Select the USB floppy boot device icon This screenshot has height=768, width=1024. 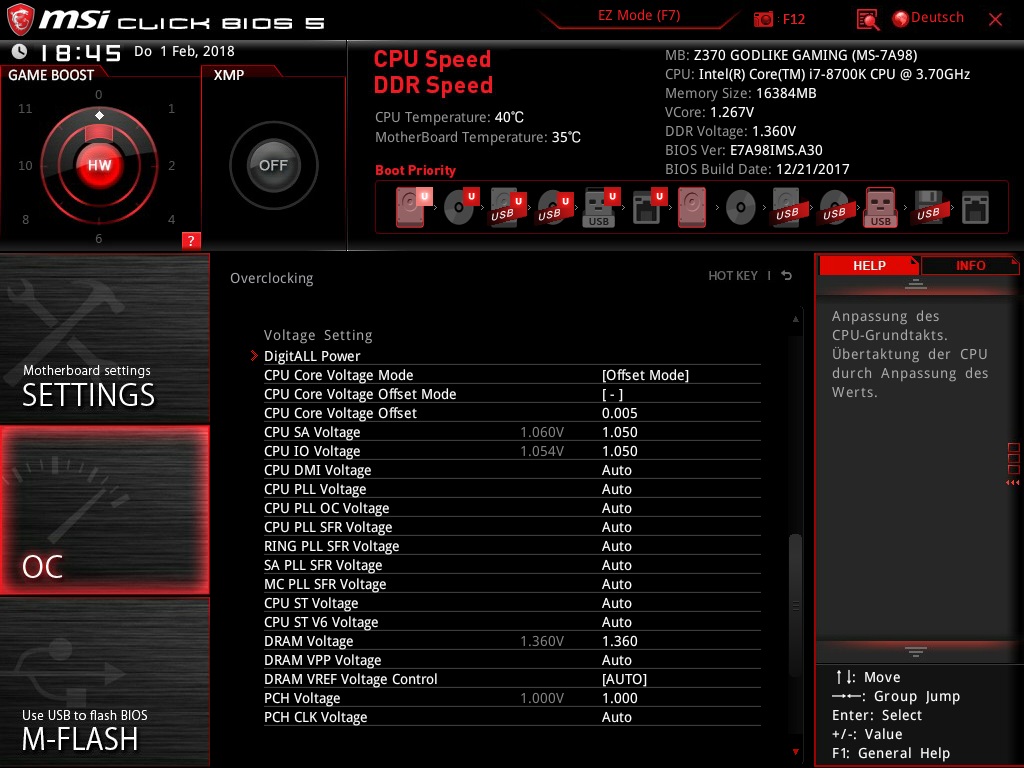point(928,208)
